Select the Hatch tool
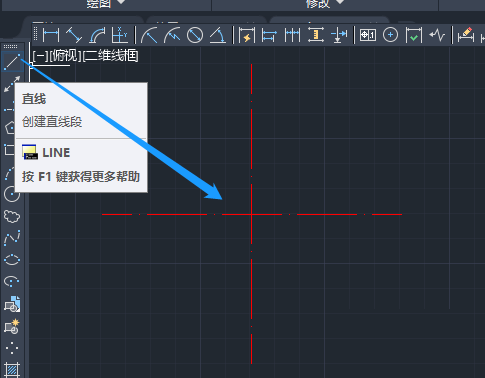485x378 pixels. [x=12, y=369]
